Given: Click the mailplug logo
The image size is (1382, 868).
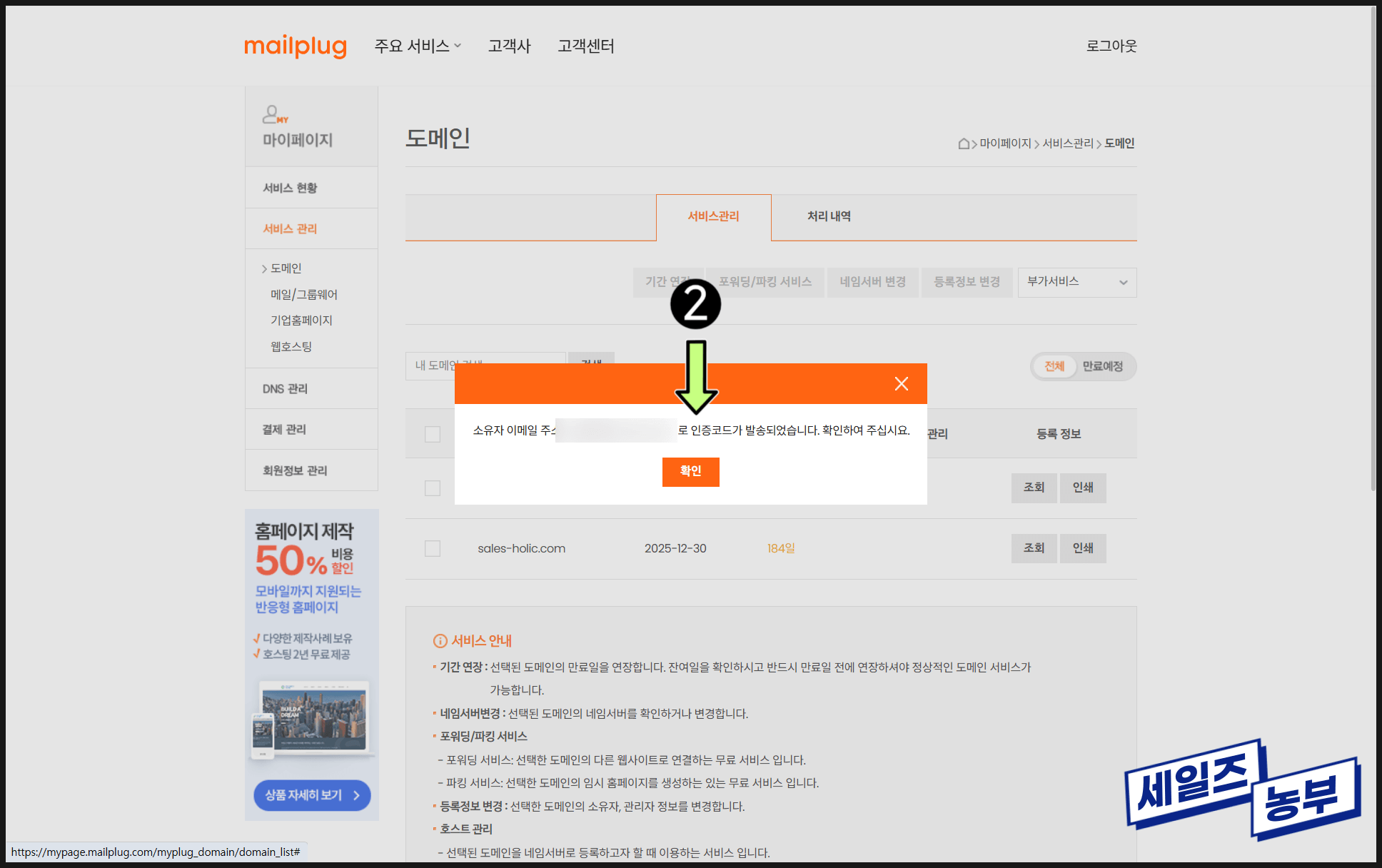Looking at the screenshot, I should 296,46.
